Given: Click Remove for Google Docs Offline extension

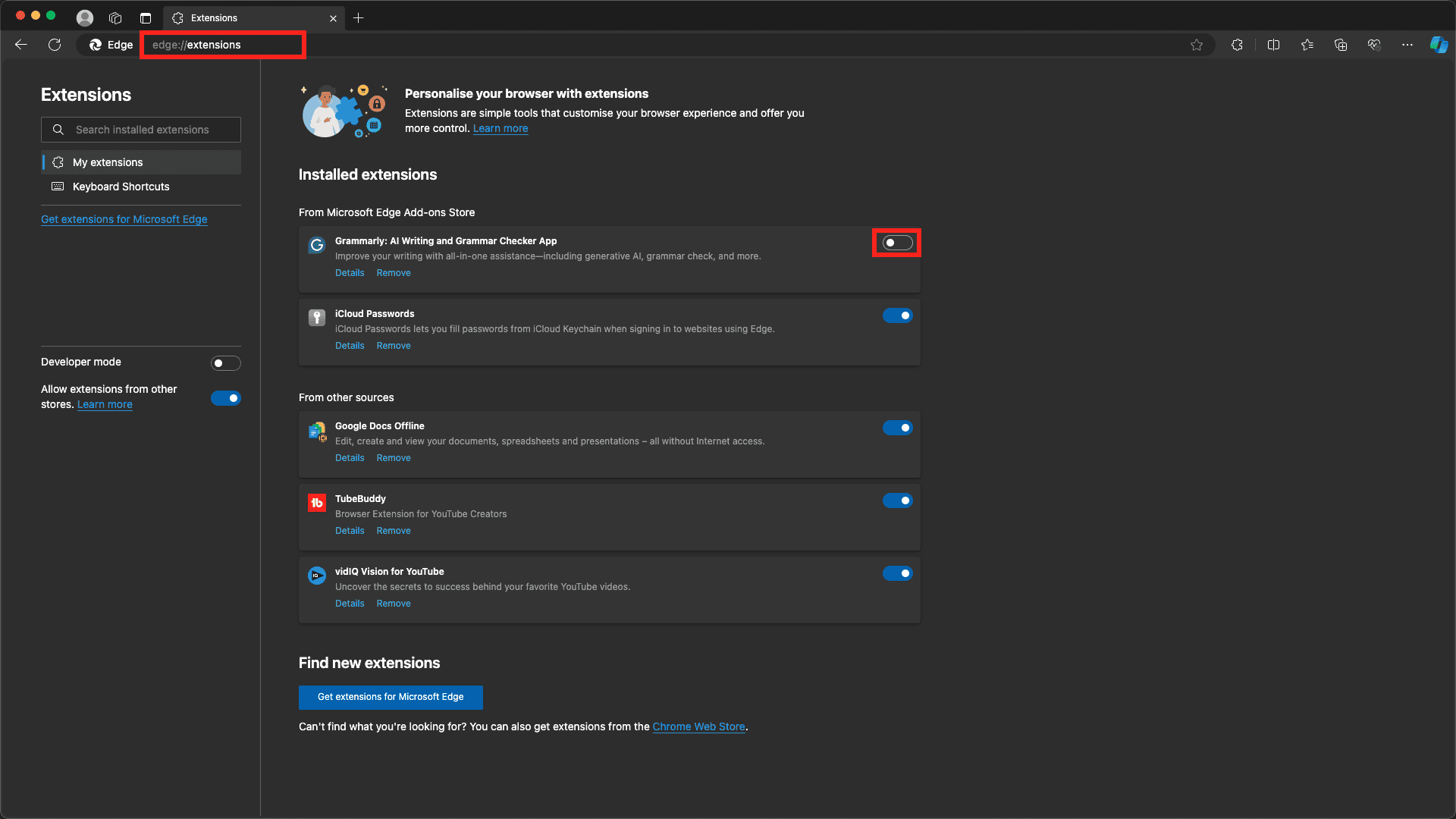Looking at the screenshot, I should (x=393, y=458).
